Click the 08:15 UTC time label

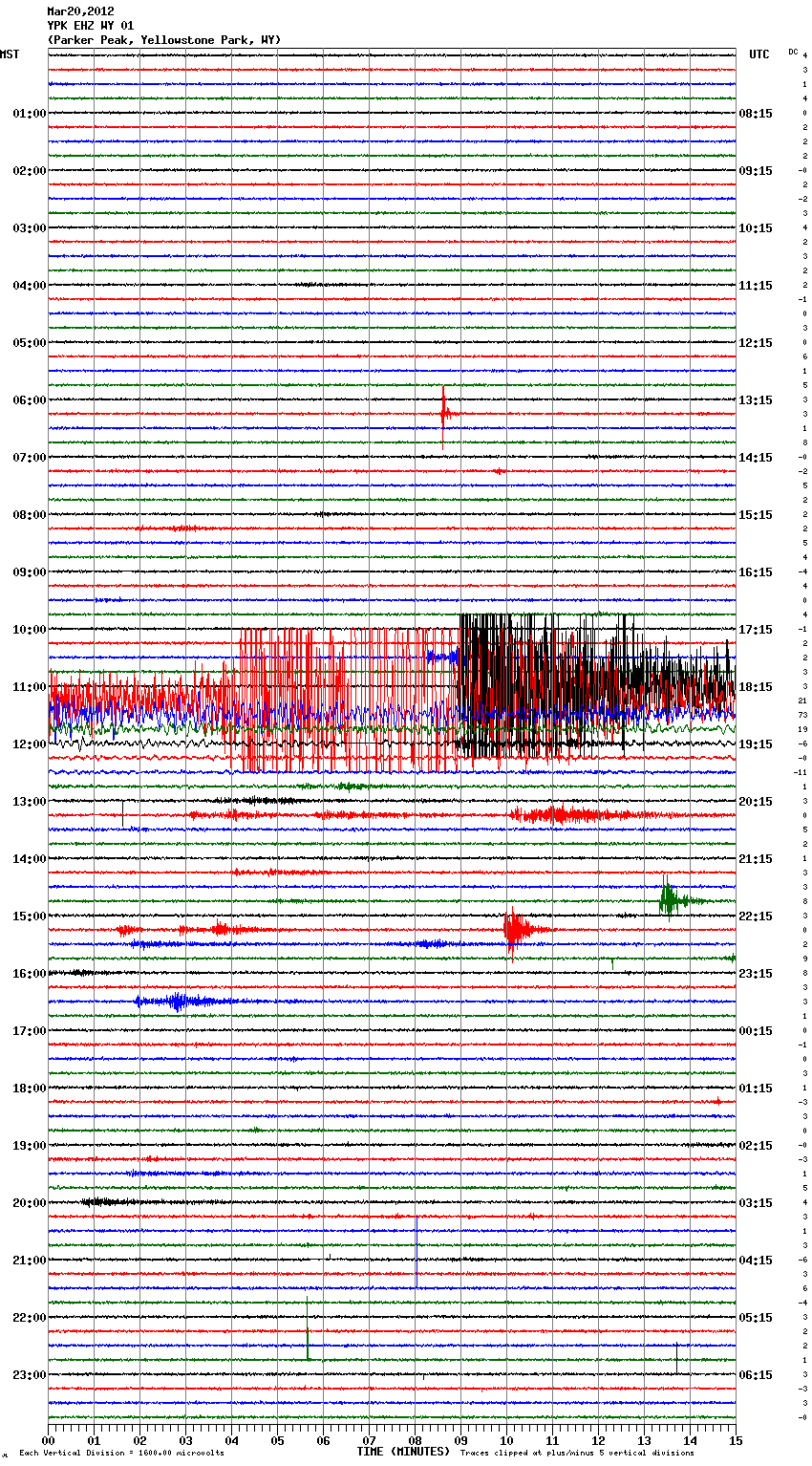(756, 114)
